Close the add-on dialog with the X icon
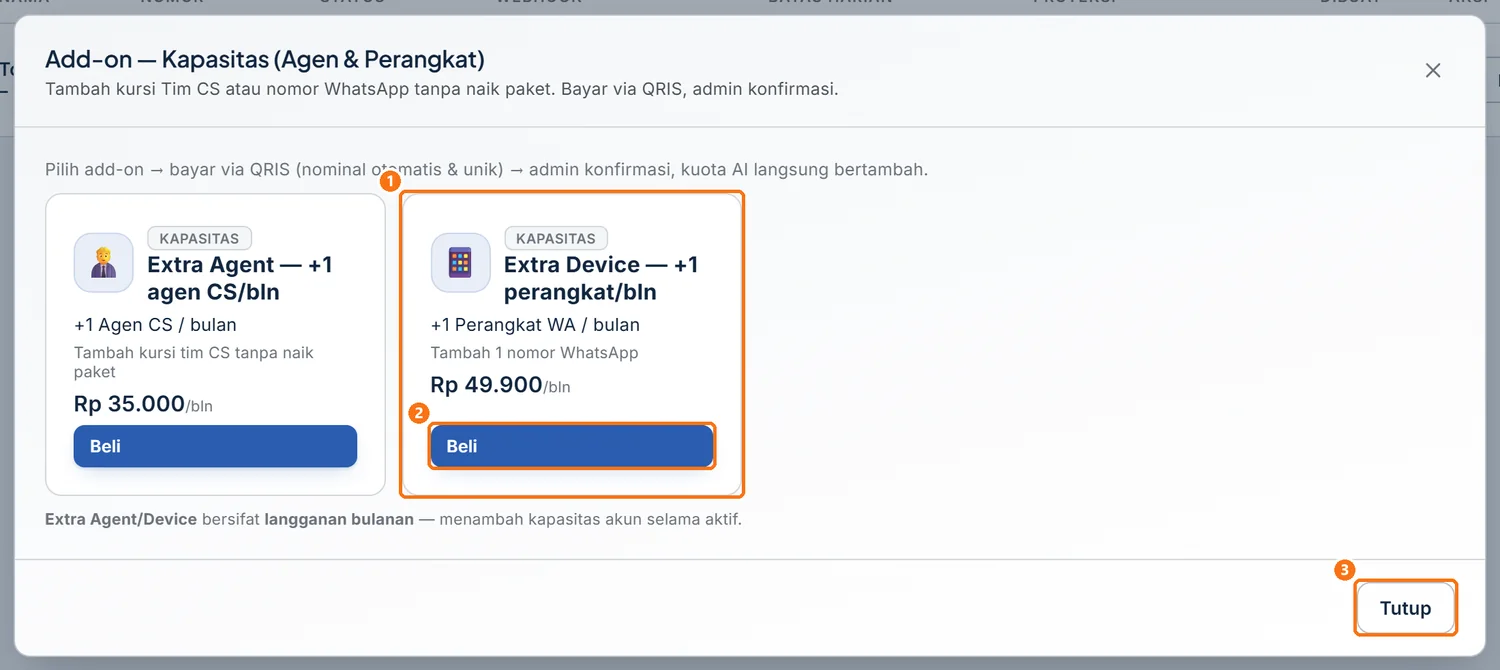Screen dimensions: 1500x670 tap(1433, 71)
